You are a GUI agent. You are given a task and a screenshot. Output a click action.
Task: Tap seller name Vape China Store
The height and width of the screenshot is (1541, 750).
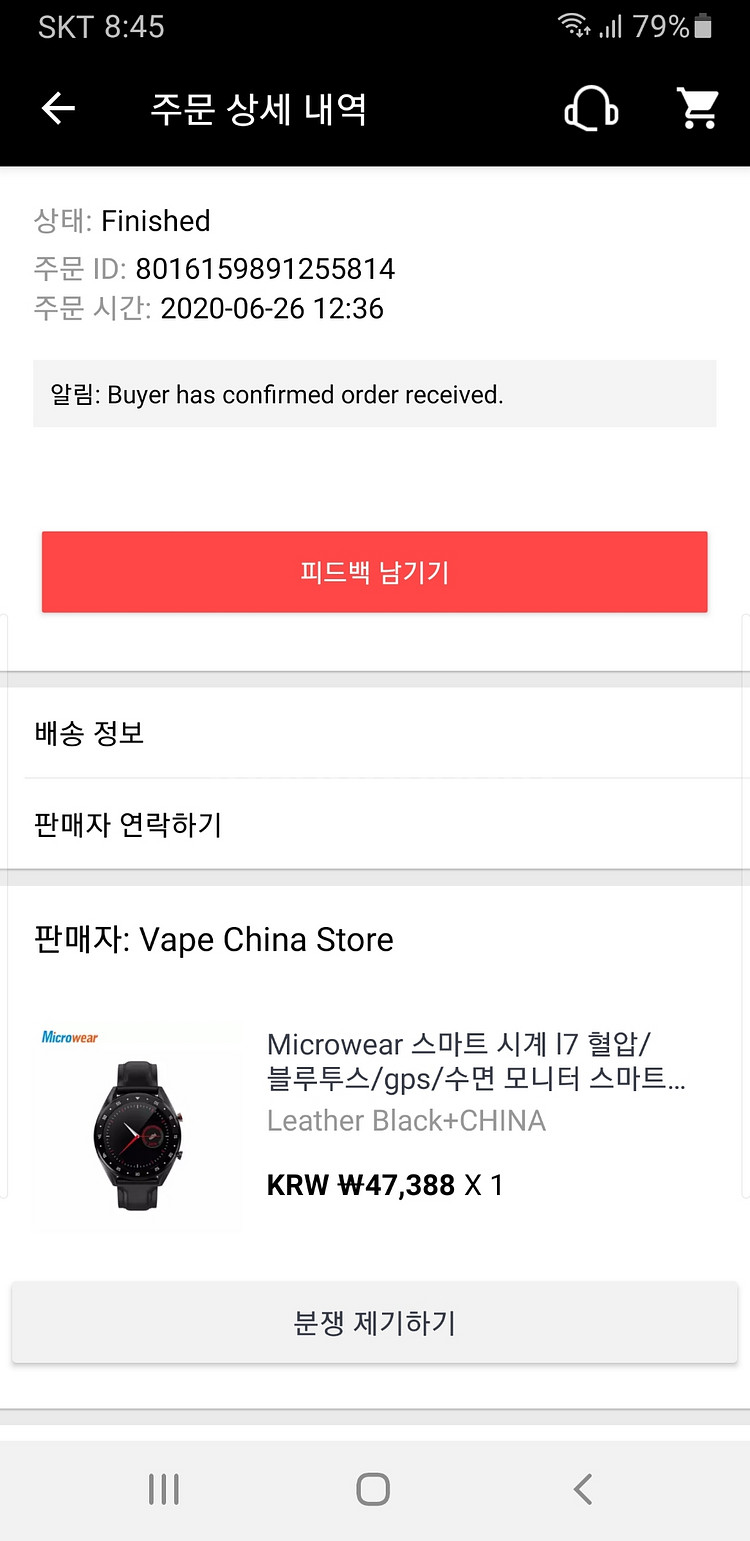tap(266, 940)
